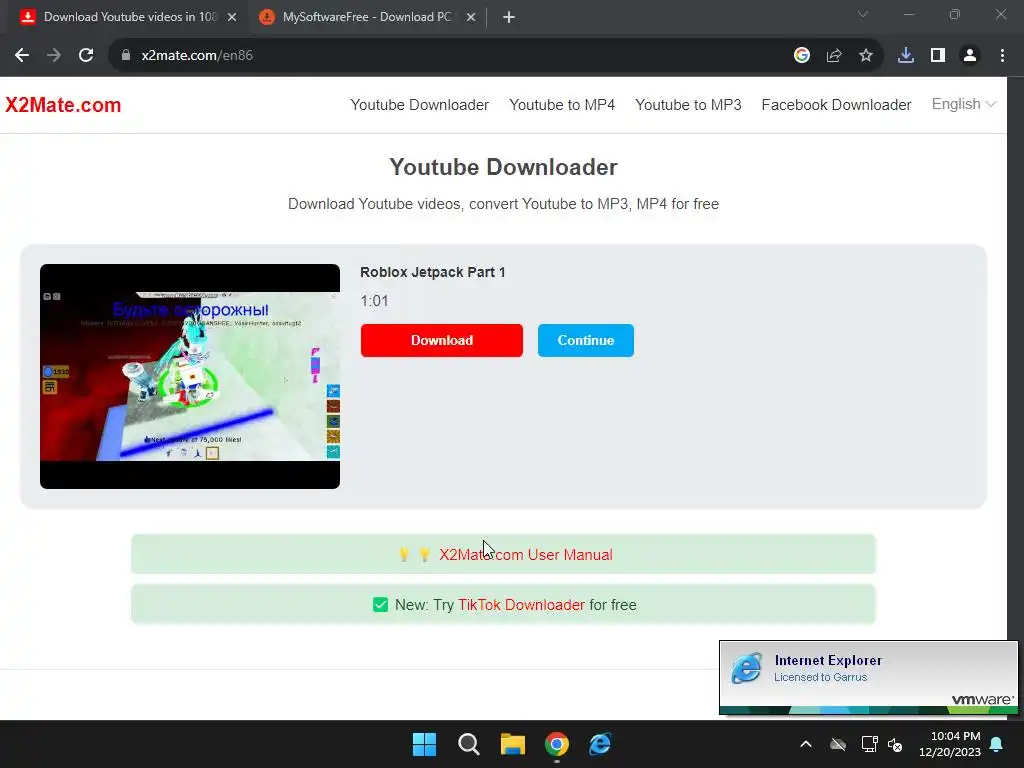The width and height of the screenshot is (1024, 768).
Task: Click the Youtube Downloader page heading
Action: point(504,167)
